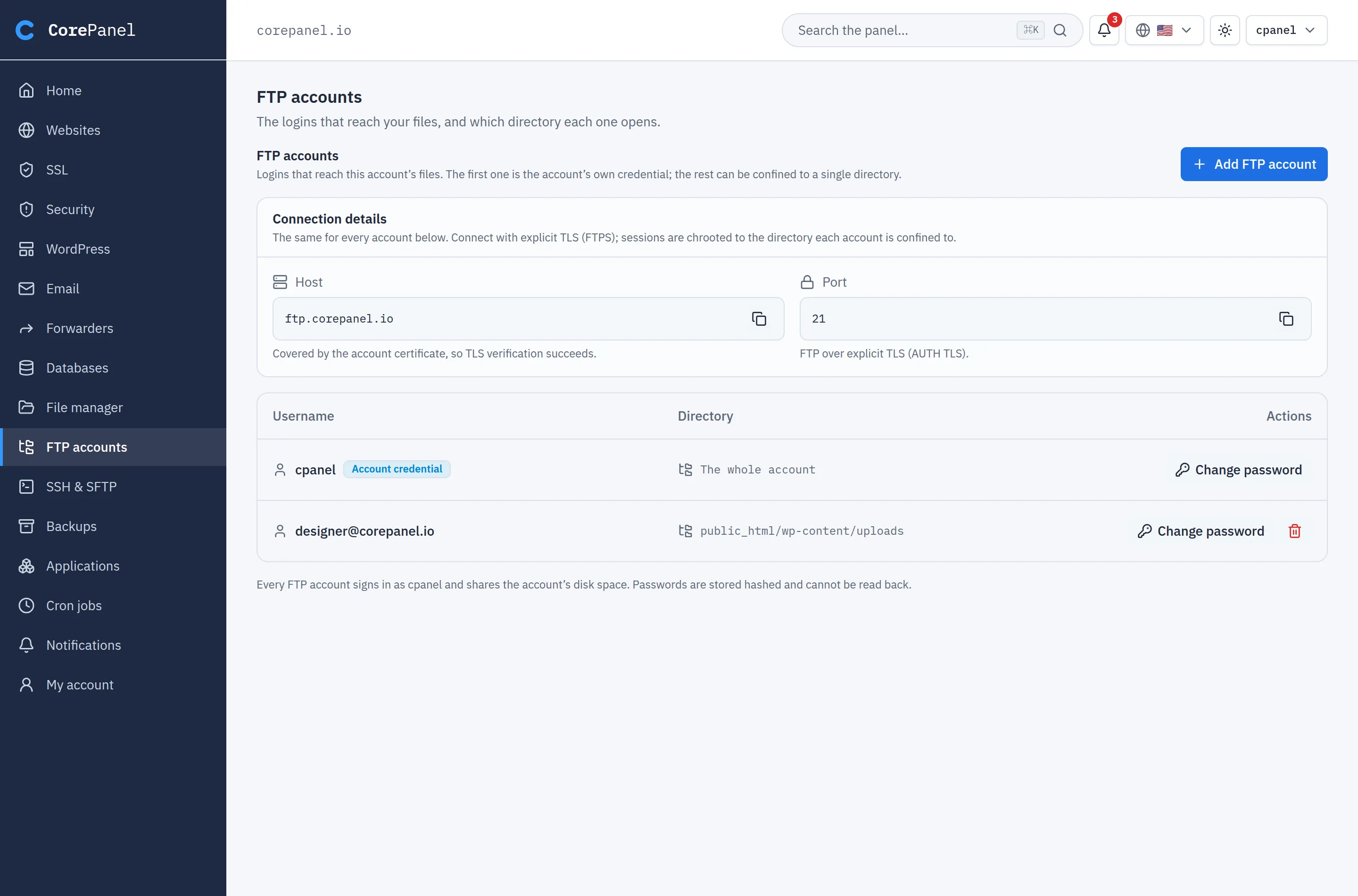Click the Account credential badge
Image resolution: width=1358 pixels, height=896 pixels.
397,469
